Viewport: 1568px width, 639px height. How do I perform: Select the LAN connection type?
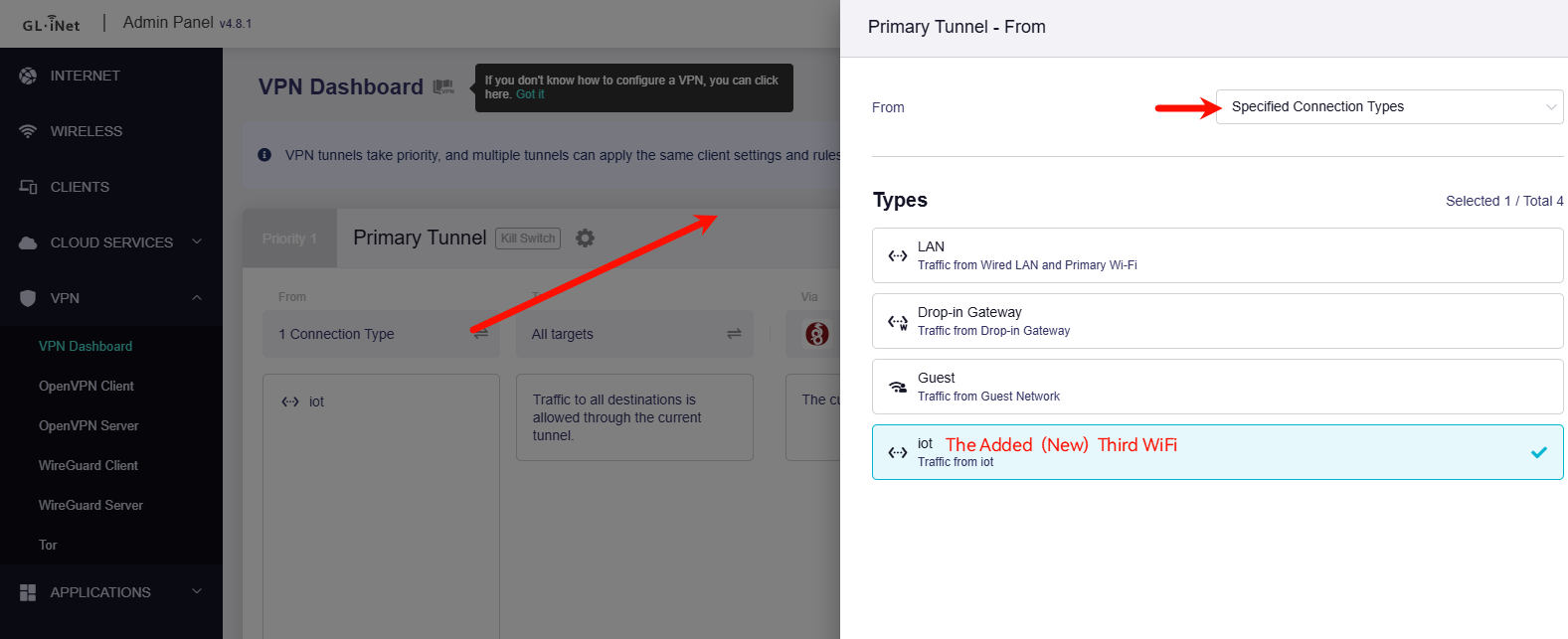1217,255
